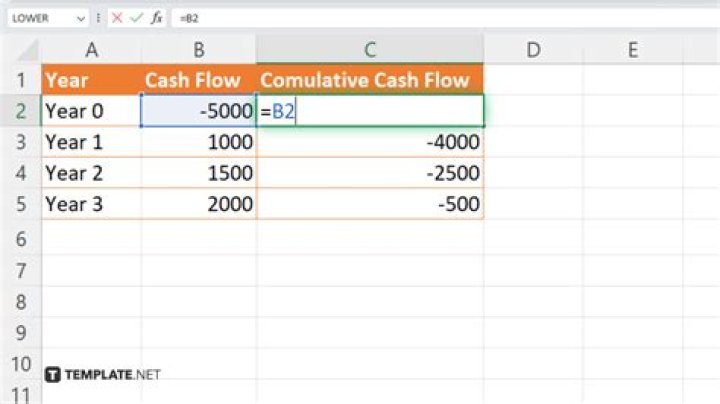
Task: Select row 9 header
Action: pyautogui.click(x=21, y=332)
